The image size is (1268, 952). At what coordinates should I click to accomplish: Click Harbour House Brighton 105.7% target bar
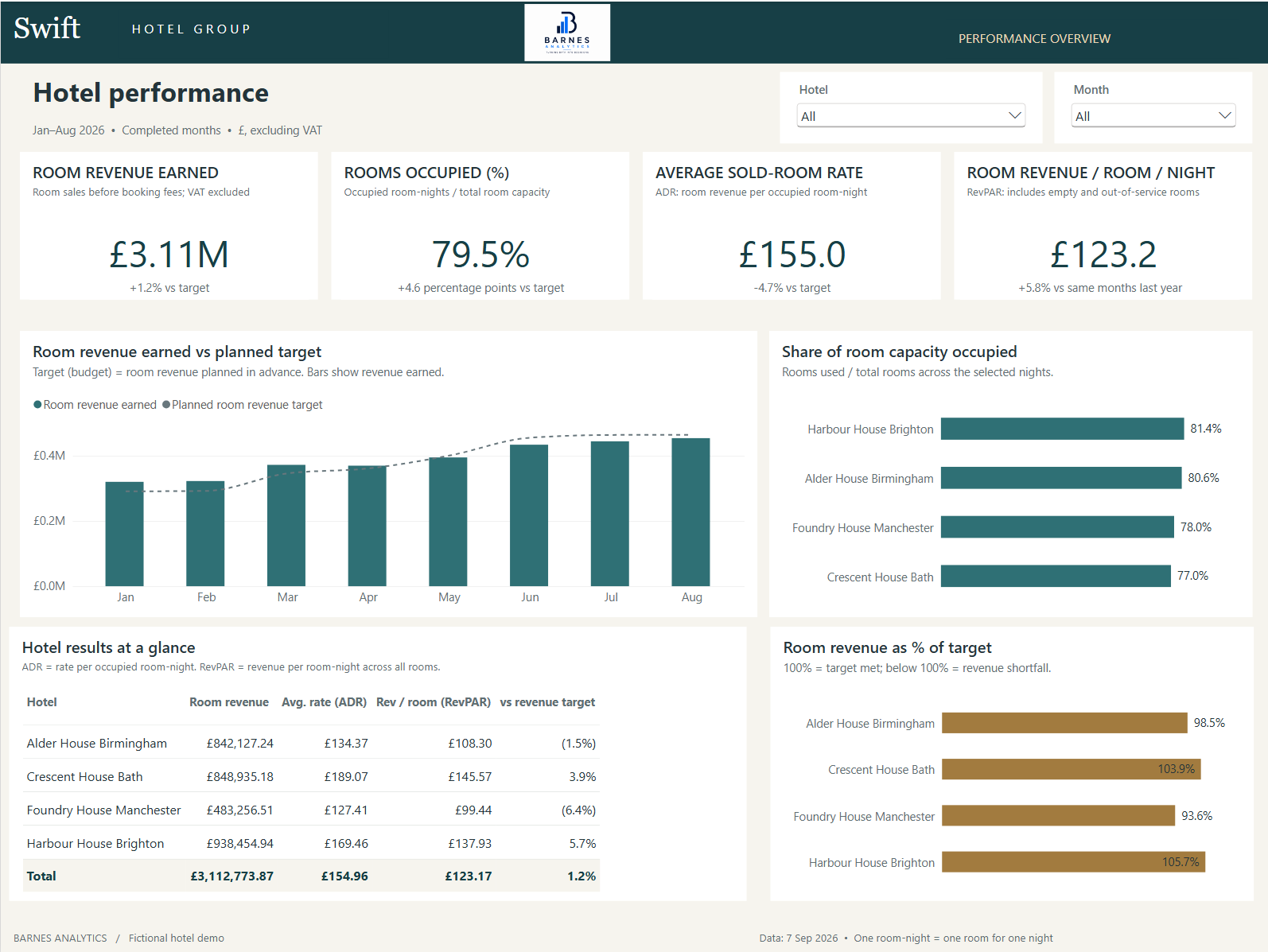tap(1074, 862)
